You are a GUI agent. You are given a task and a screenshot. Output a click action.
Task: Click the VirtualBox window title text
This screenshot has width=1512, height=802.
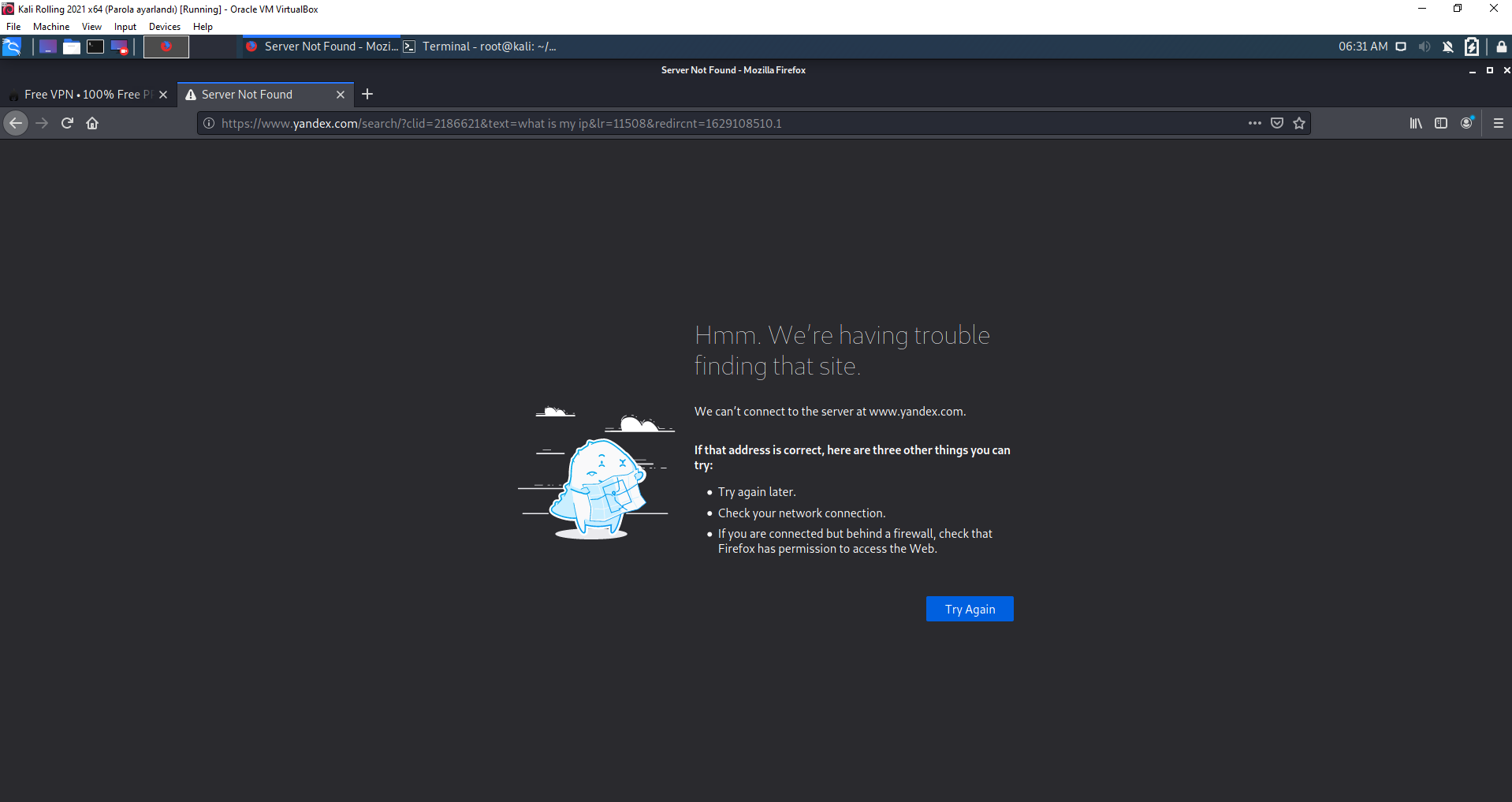point(168,9)
